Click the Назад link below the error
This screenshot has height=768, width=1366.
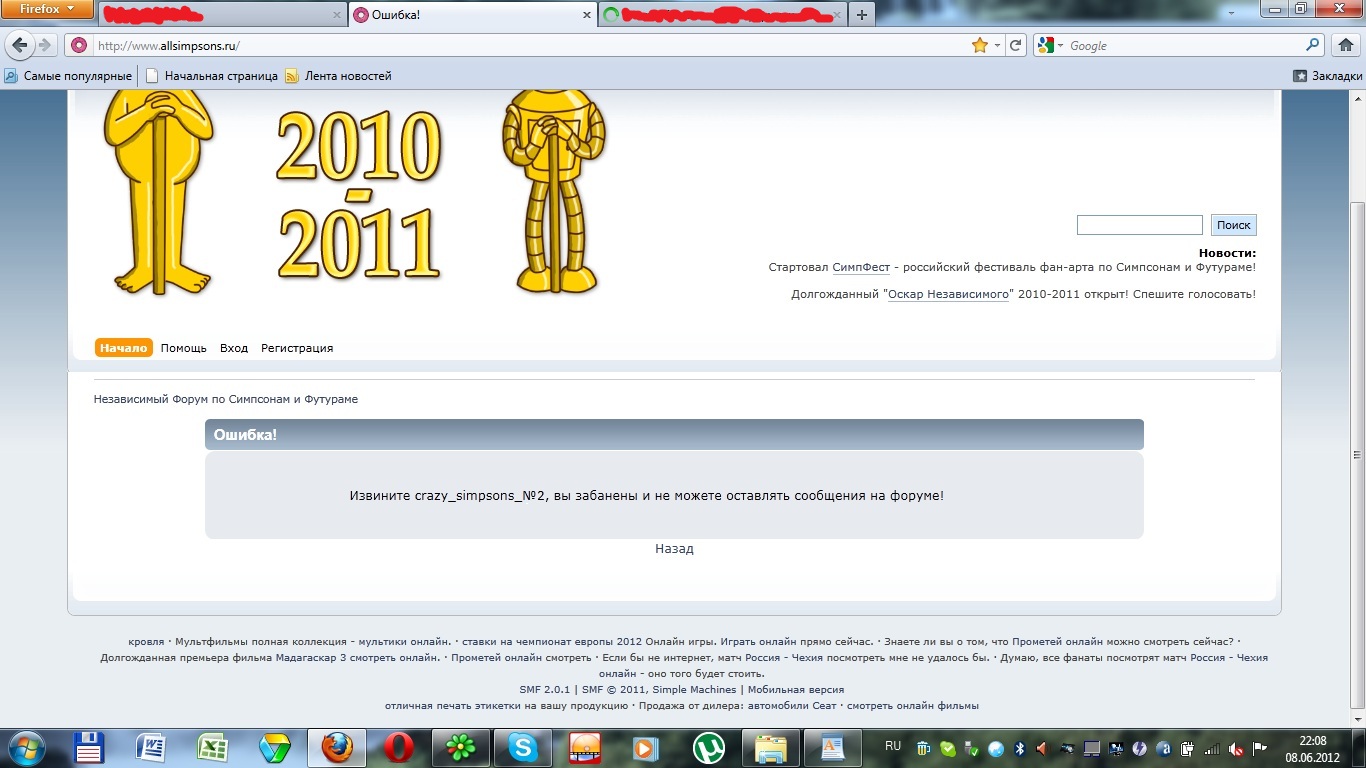tap(674, 549)
